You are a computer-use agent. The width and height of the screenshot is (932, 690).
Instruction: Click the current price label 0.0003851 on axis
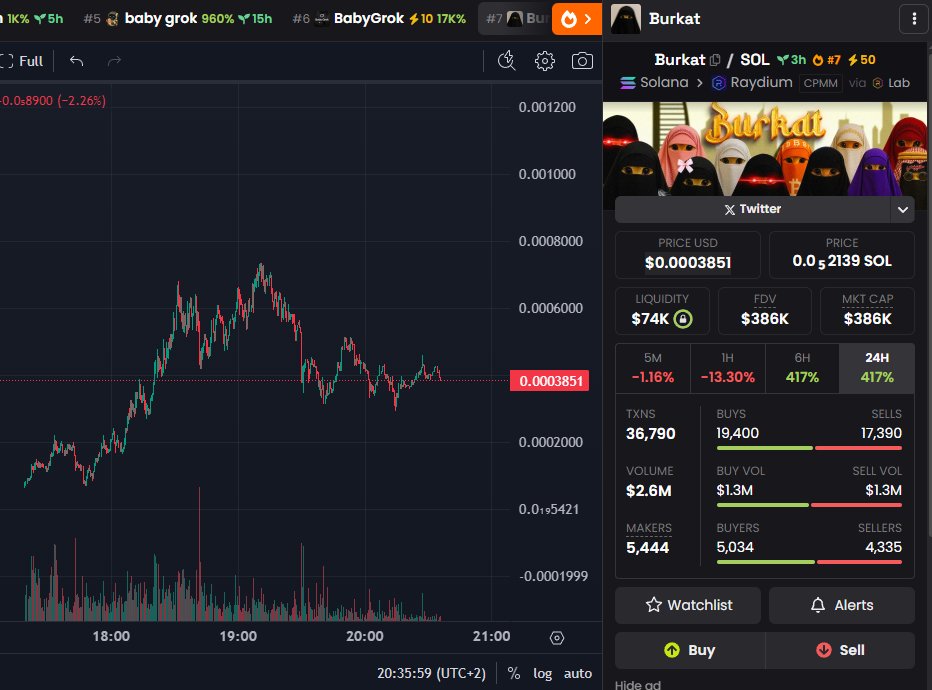point(550,381)
